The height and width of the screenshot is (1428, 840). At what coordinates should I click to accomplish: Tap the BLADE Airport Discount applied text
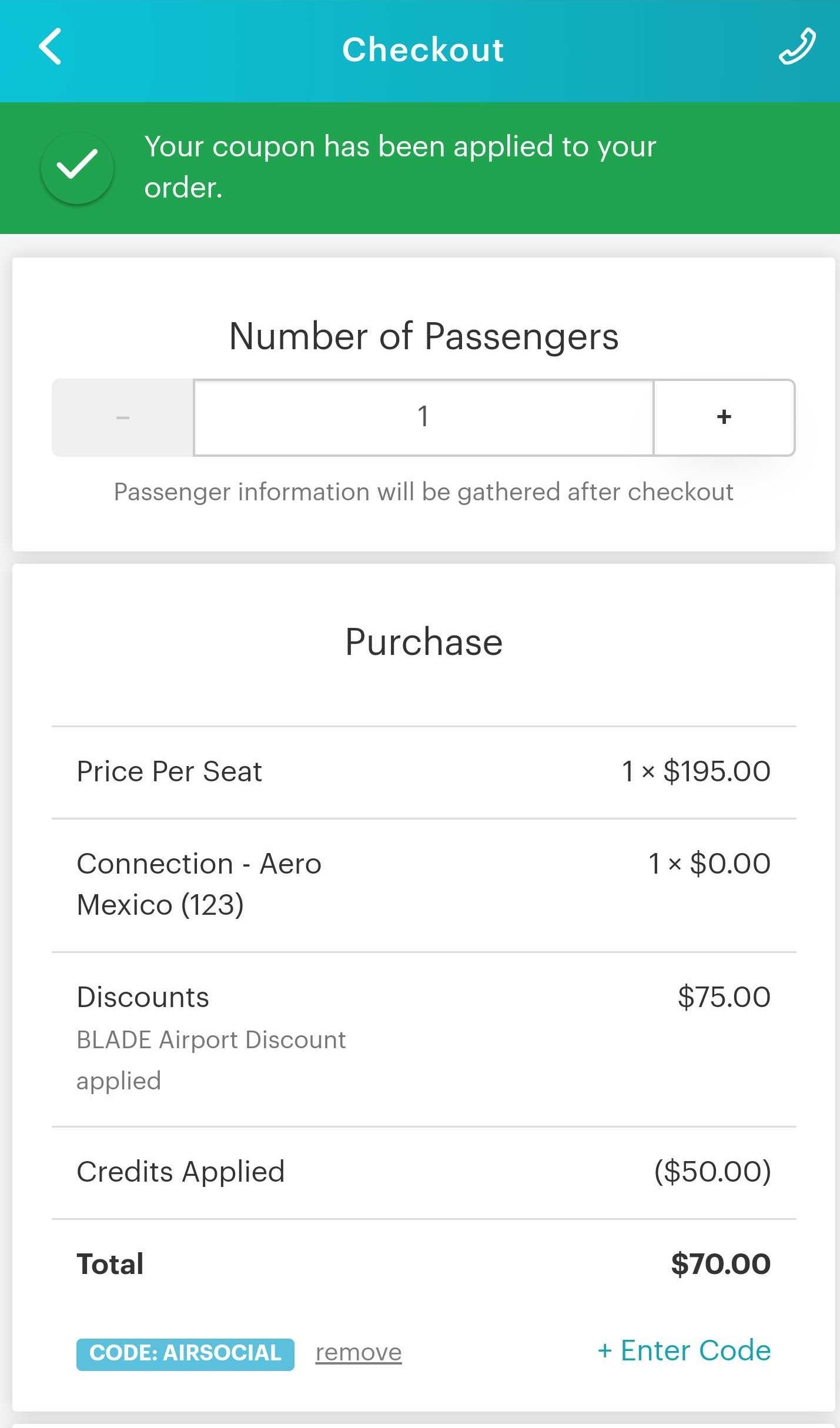(210, 1060)
